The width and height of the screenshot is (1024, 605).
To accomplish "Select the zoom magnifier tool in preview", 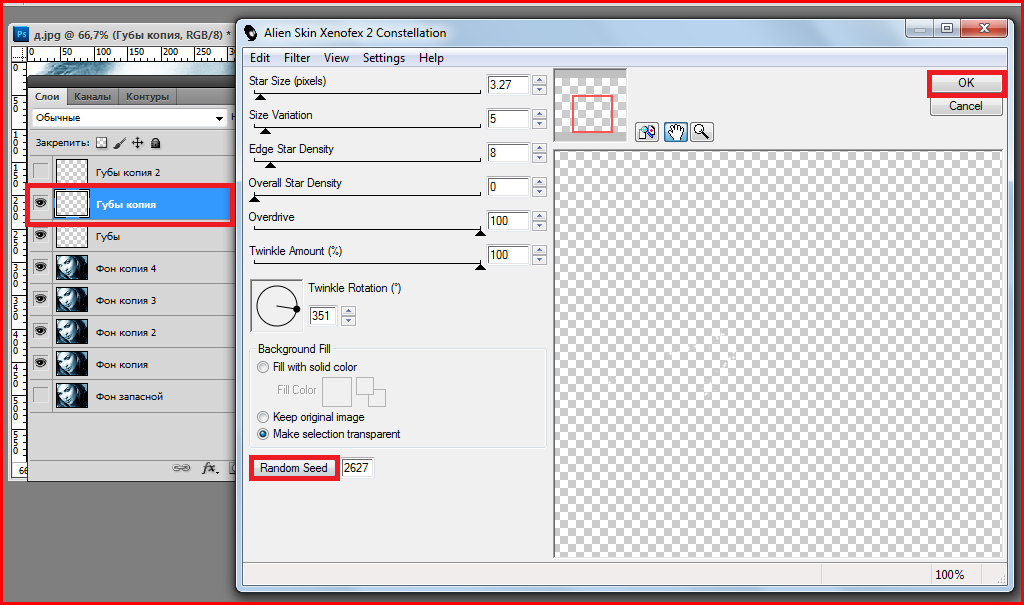I will pyautogui.click(x=701, y=132).
